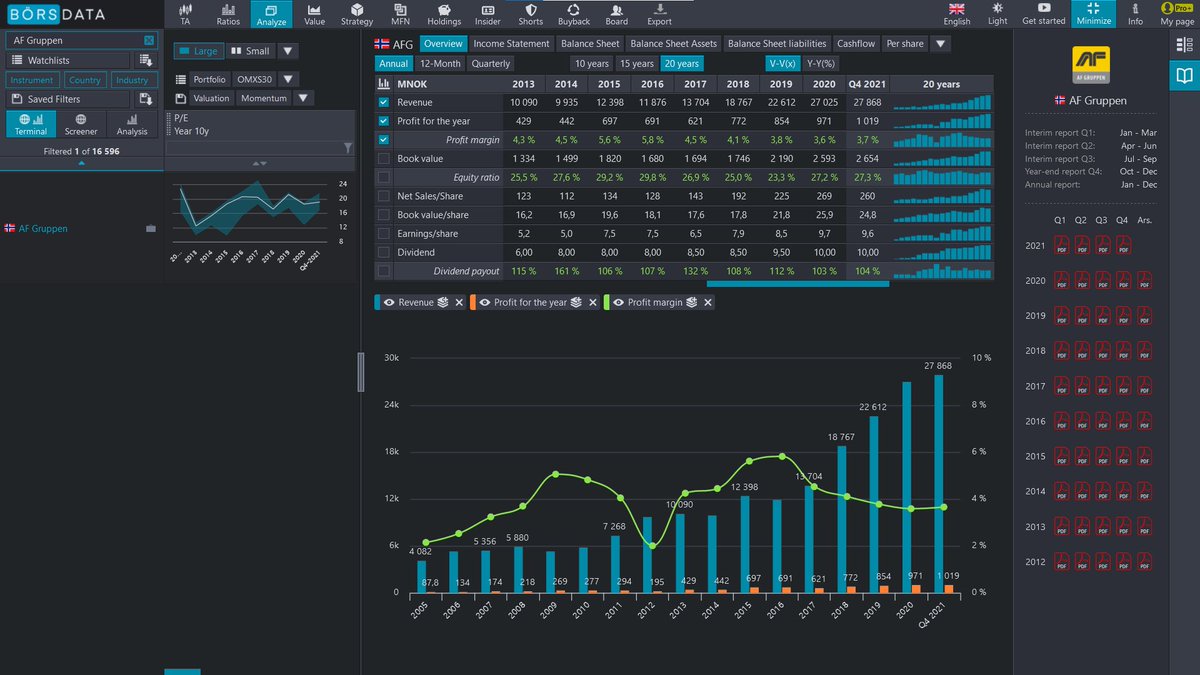Screen dimensions: 1200x675
Task: Open the Strategy cube icon
Action: tap(357, 9)
